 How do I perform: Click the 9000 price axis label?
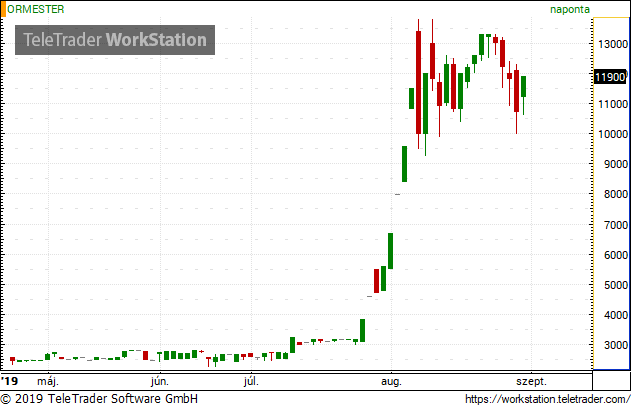pos(616,164)
